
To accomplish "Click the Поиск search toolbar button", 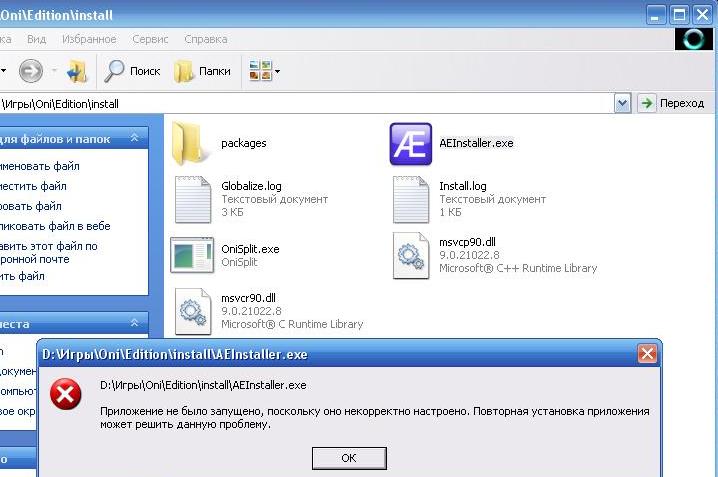I will pos(132,72).
